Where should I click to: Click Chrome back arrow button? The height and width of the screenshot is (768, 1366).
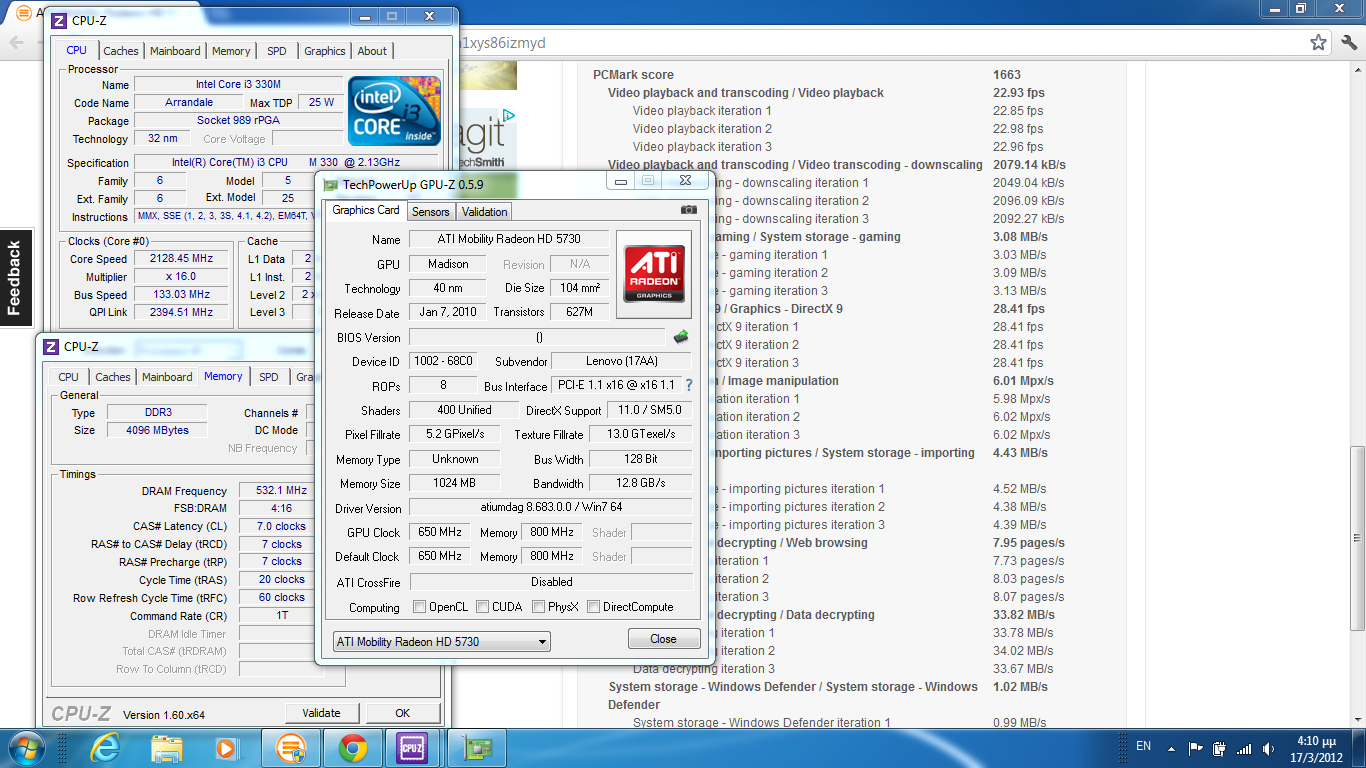coord(16,43)
